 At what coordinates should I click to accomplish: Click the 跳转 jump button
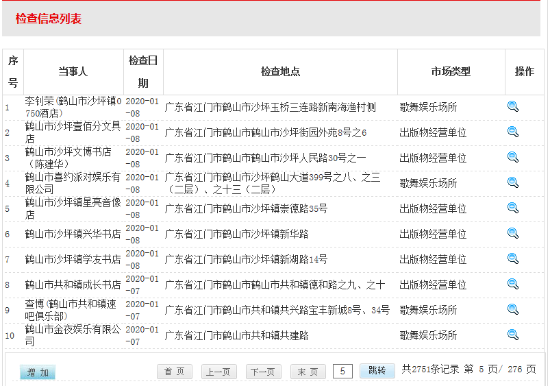[377, 371]
